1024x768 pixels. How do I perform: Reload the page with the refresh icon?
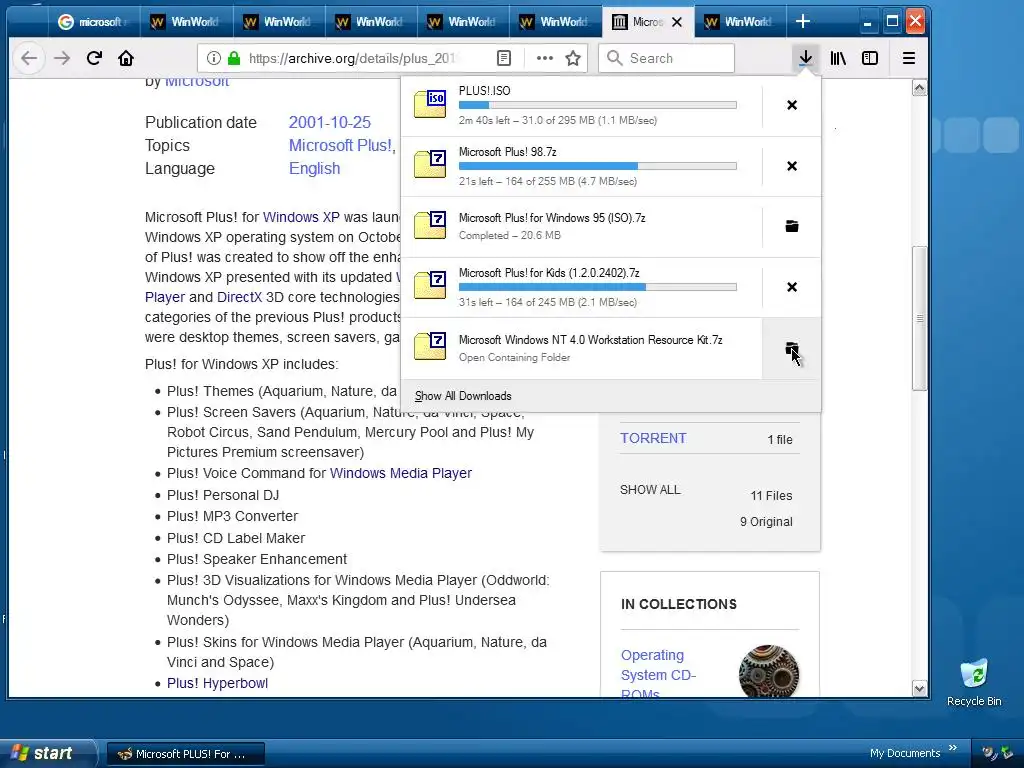[x=94, y=58]
